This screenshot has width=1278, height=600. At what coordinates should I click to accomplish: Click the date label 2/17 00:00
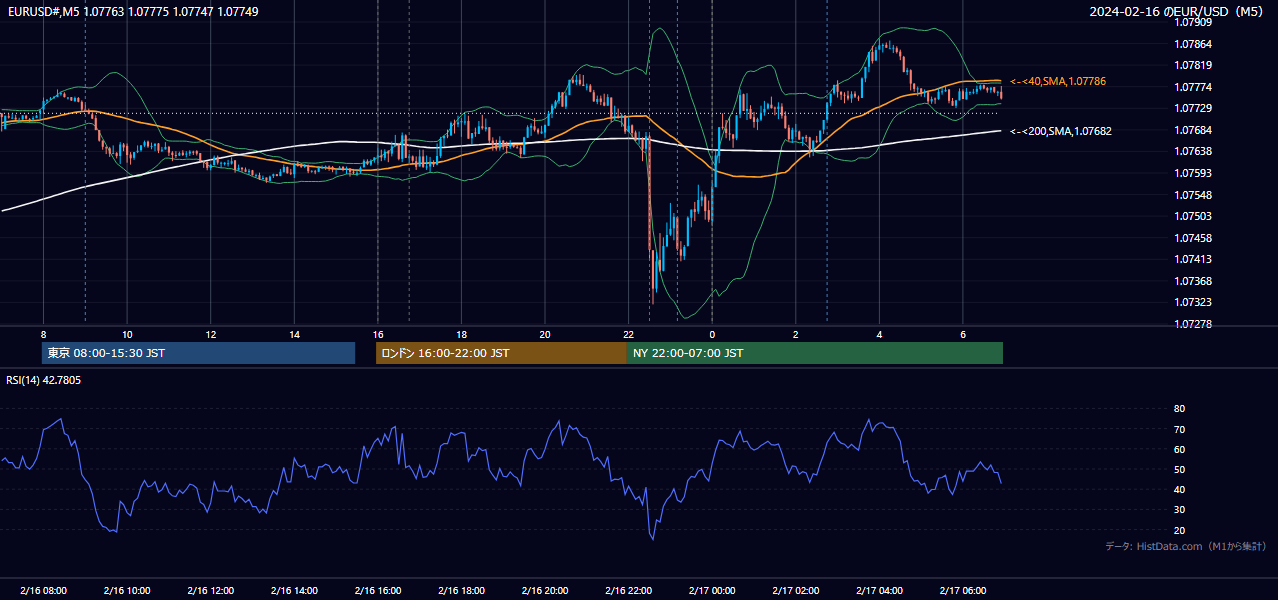(x=712, y=591)
